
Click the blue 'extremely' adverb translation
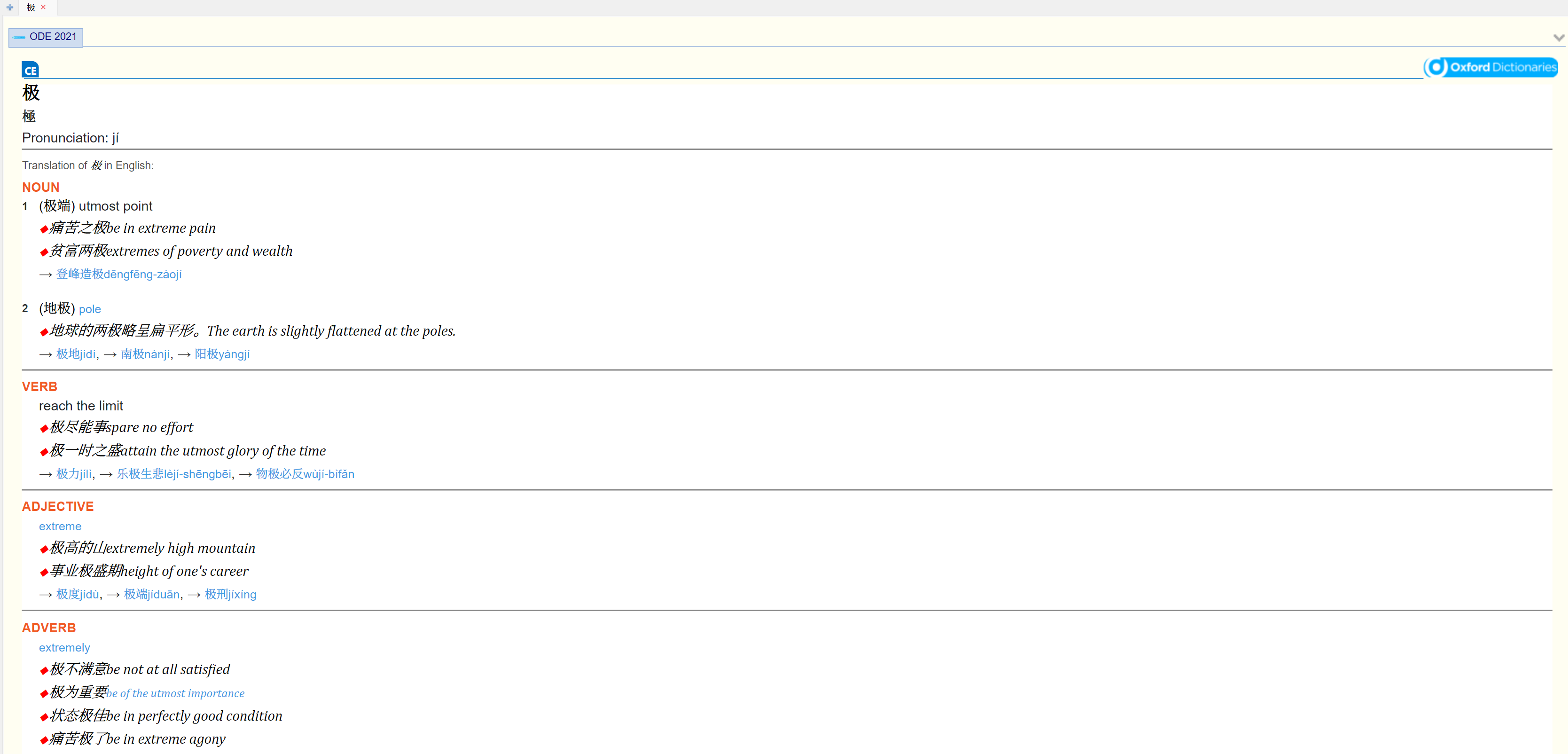coord(64,647)
